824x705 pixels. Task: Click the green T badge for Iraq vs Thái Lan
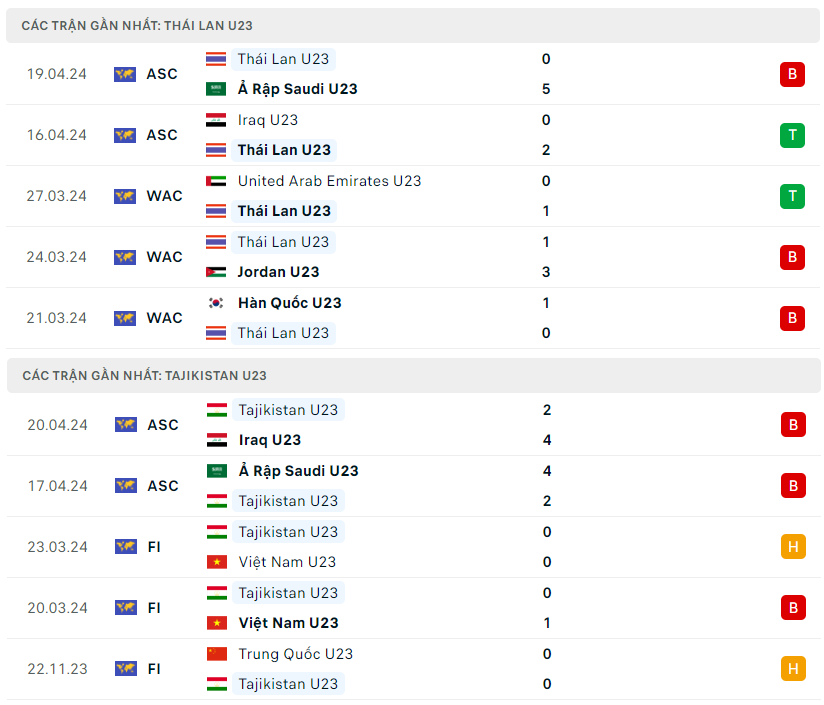792,135
